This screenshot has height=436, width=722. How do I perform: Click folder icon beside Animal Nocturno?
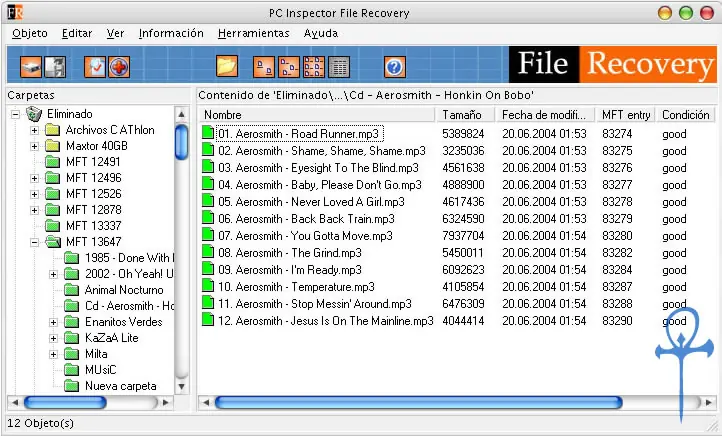71,290
